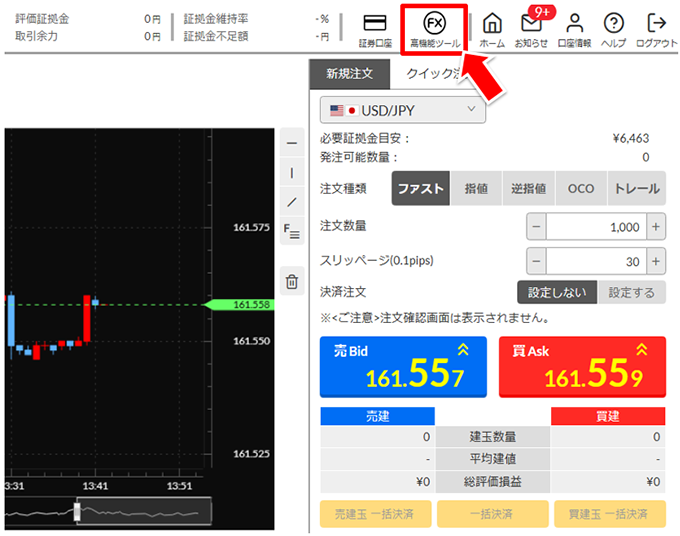The width and height of the screenshot is (680, 536).
Task: Click 買建玉 一括決済 button
Action: coord(610,514)
